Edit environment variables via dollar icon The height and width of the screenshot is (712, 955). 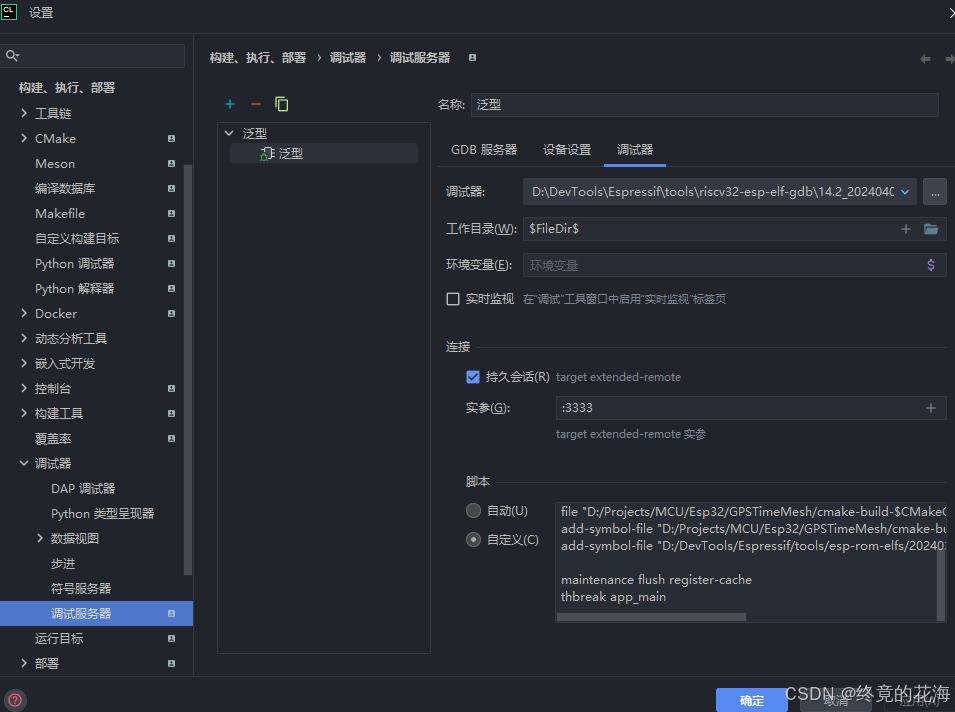pos(931,265)
